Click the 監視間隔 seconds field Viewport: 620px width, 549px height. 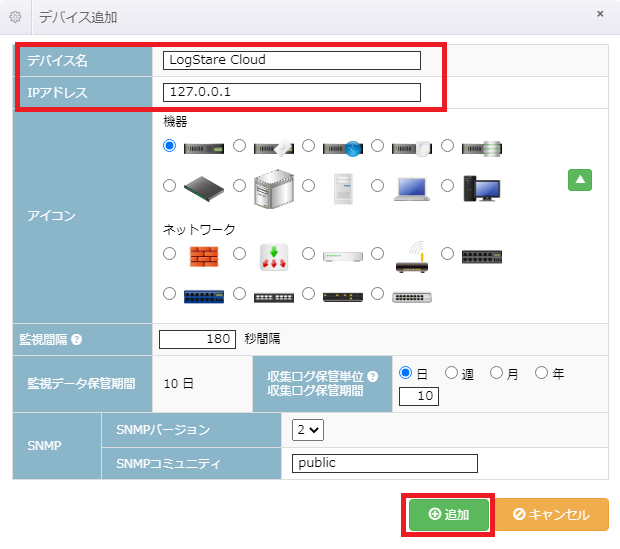[197, 339]
